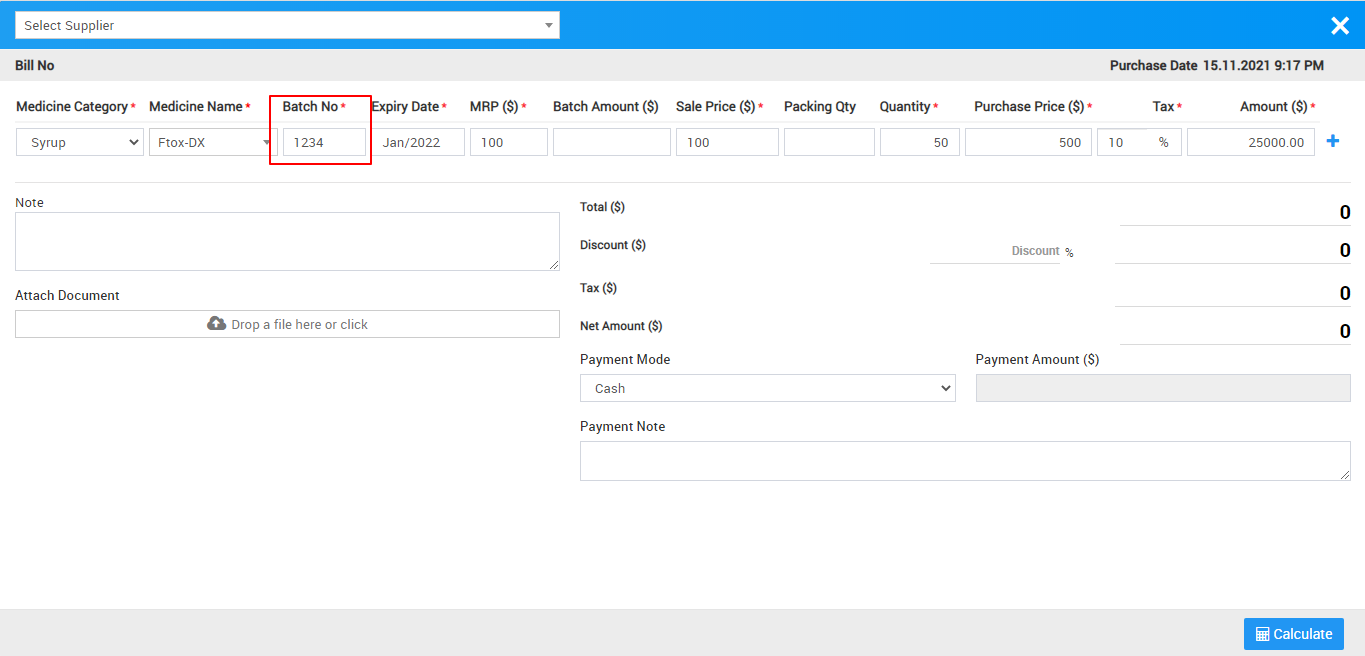Screen dimensions: 1365x656
Task: Close the purchase dialog with X
Action: [1339, 26]
